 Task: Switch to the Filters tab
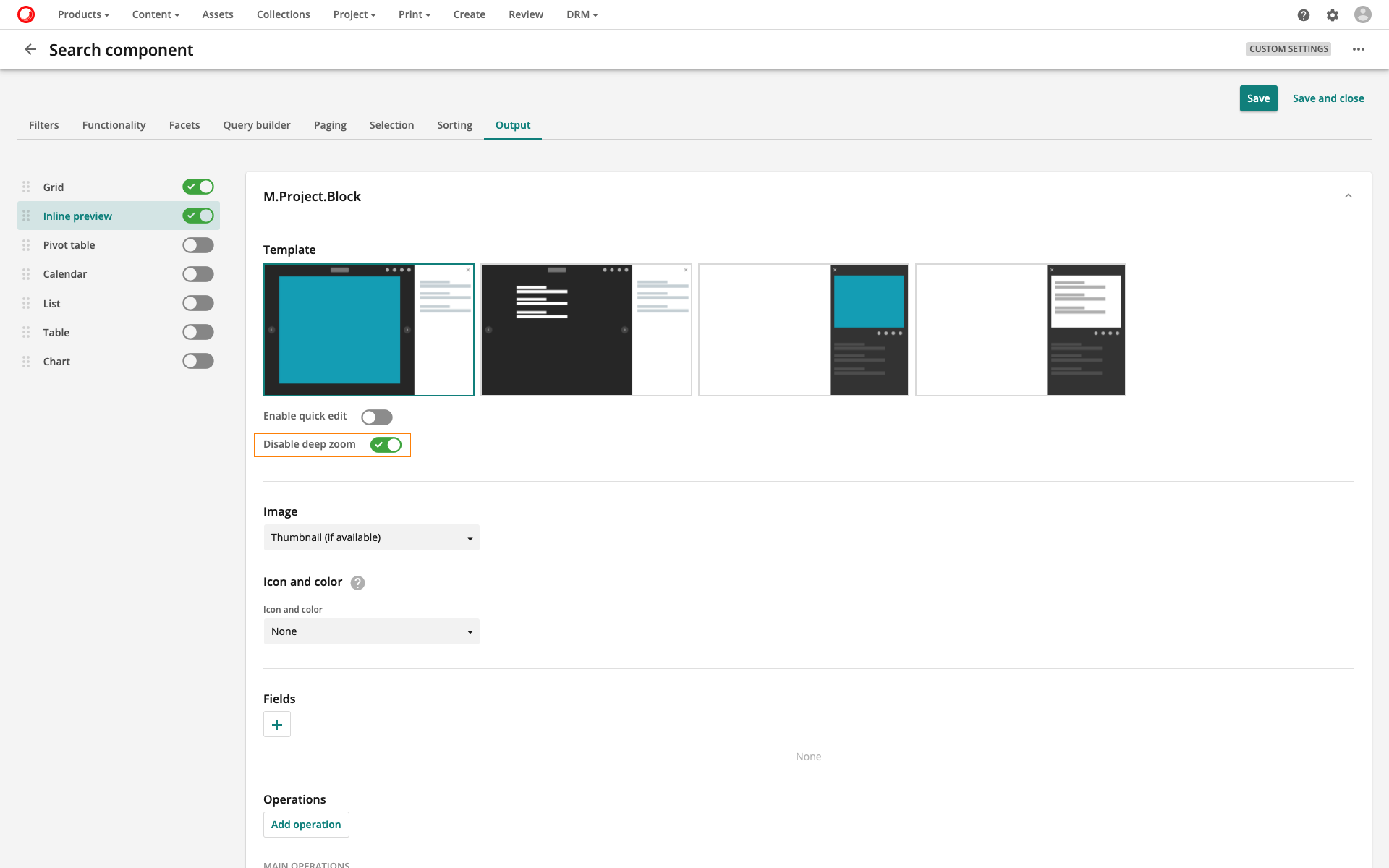coord(44,125)
